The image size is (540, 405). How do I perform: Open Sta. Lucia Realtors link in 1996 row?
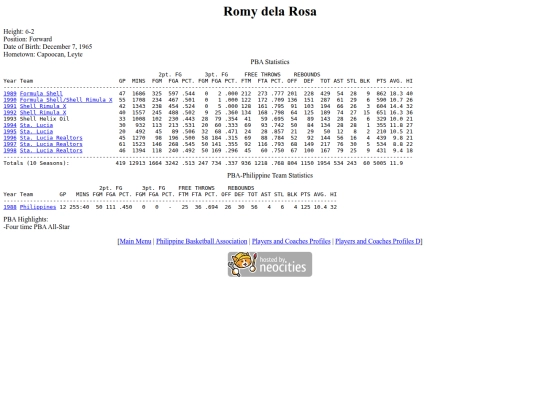click(51, 138)
